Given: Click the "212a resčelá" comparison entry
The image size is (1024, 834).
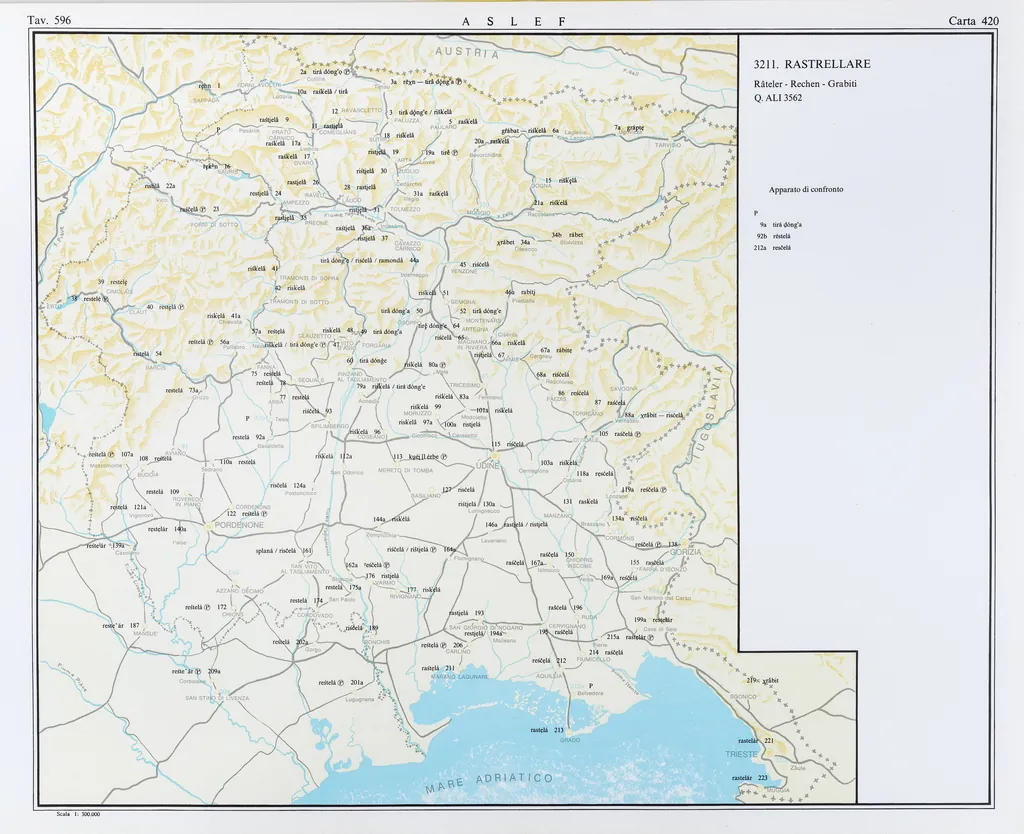Looking at the screenshot, I should (773, 248).
